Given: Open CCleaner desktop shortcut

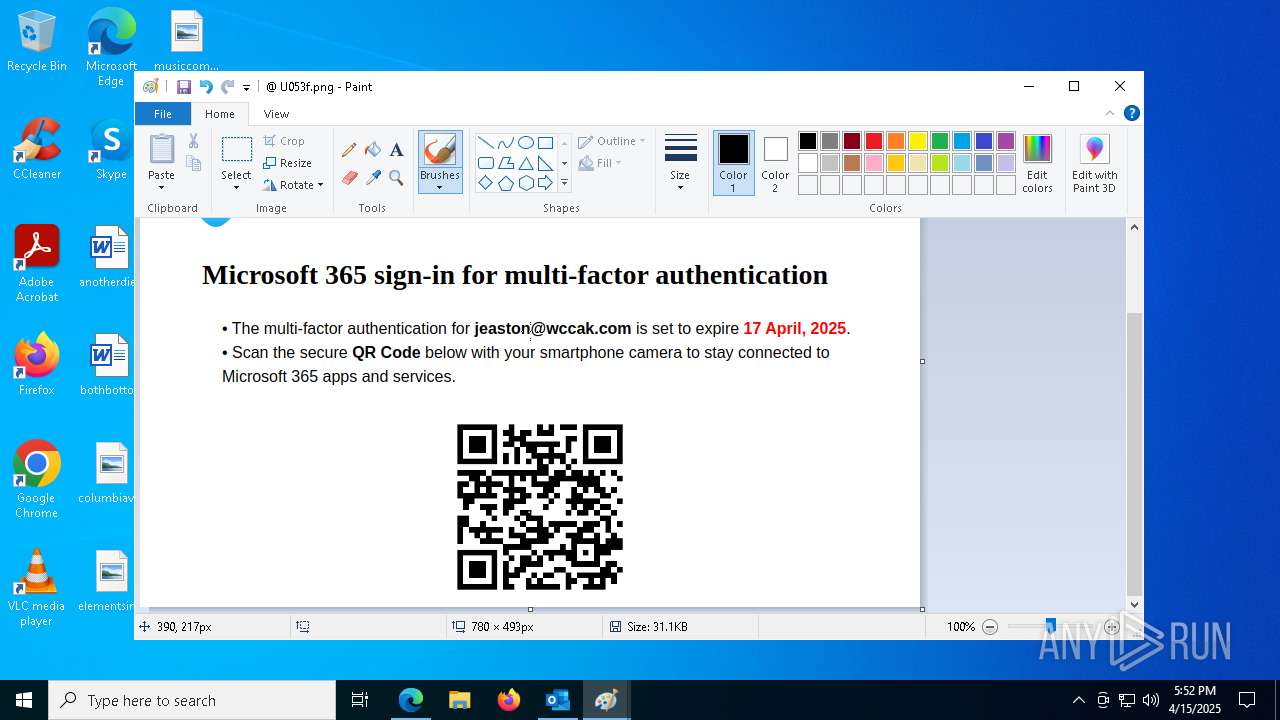Looking at the screenshot, I should click(x=37, y=150).
